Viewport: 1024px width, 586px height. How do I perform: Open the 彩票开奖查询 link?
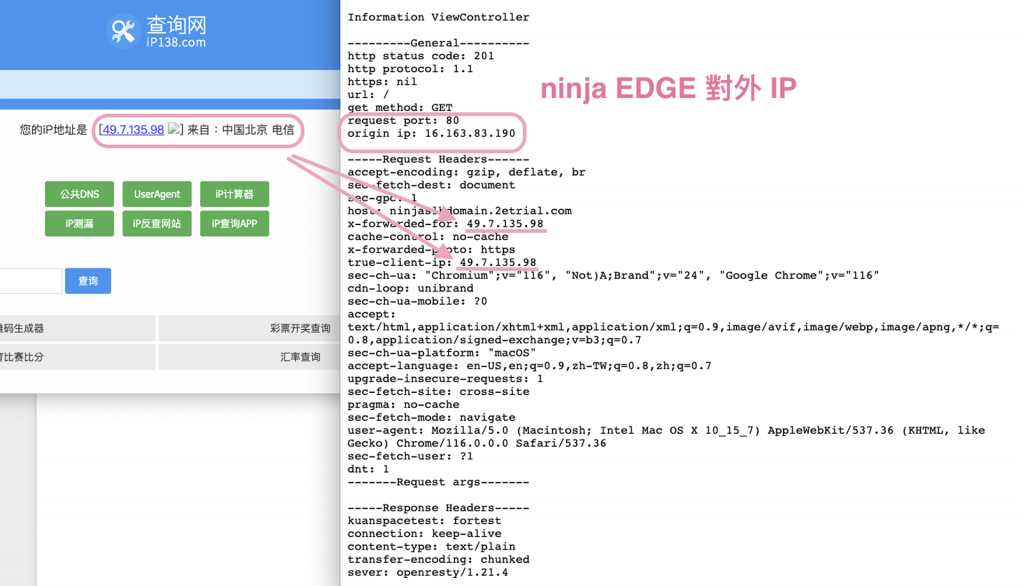pyautogui.click(x=300, y=329)
